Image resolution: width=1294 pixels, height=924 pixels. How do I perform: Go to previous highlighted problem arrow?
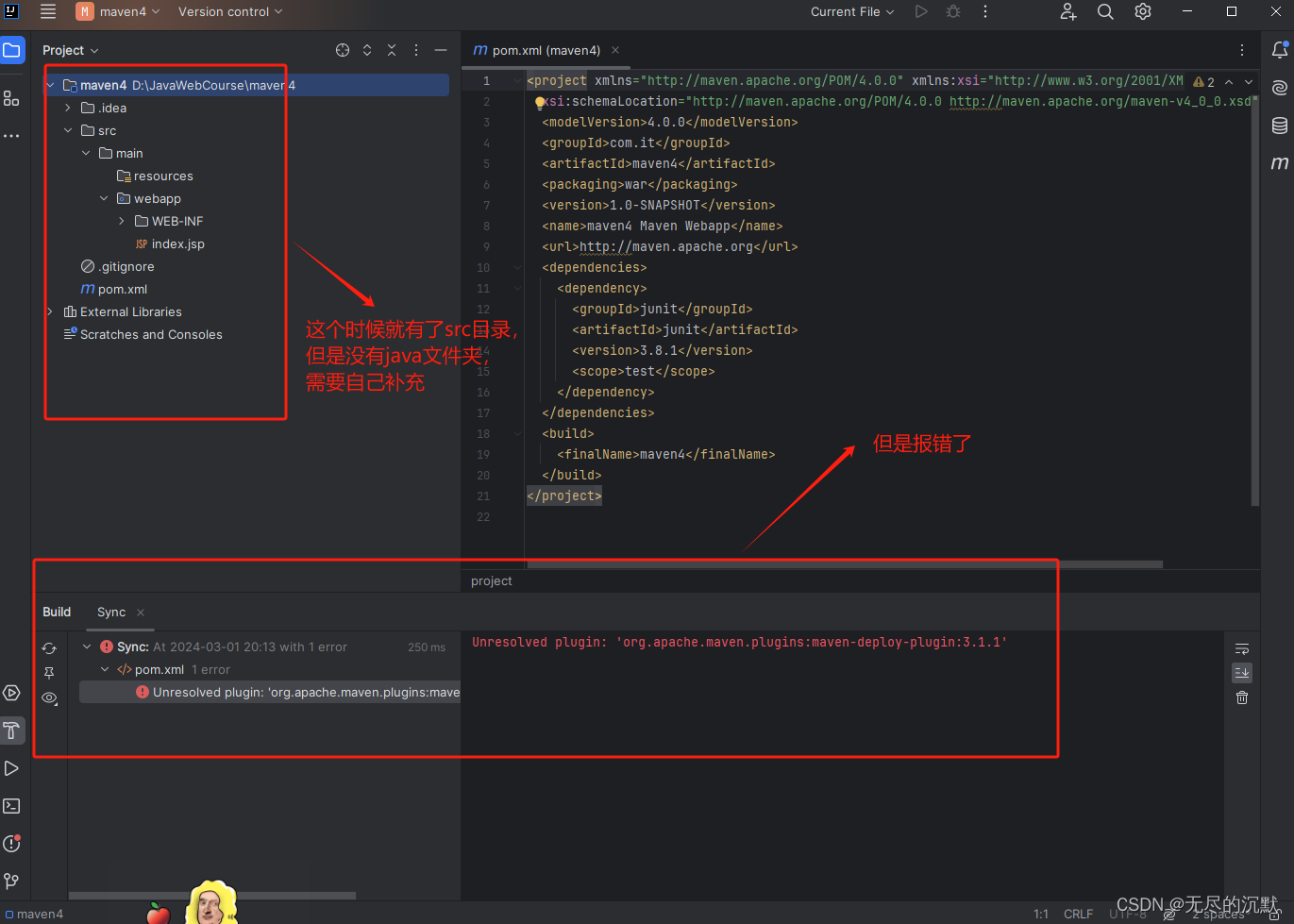click(1229, 82)
